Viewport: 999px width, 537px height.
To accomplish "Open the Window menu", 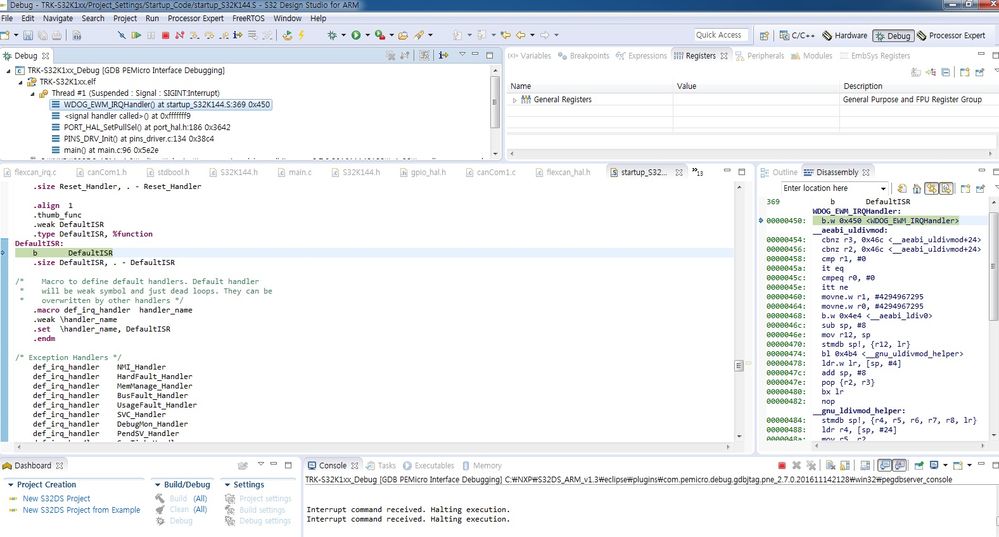I will (287, 18).
